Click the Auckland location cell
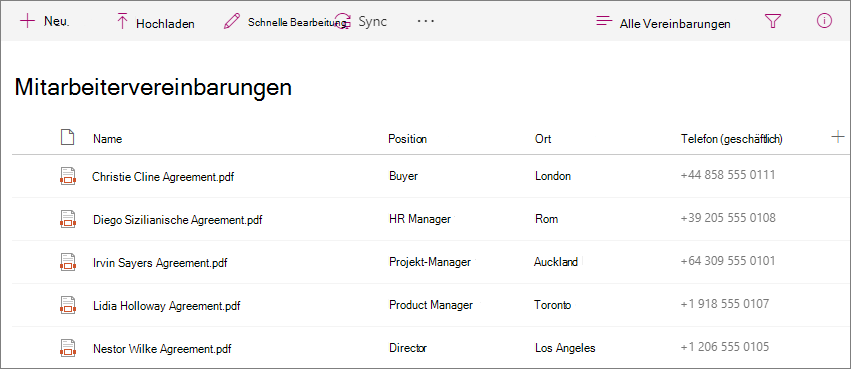This screenshot has width=851, height=369. pos(556,262)
